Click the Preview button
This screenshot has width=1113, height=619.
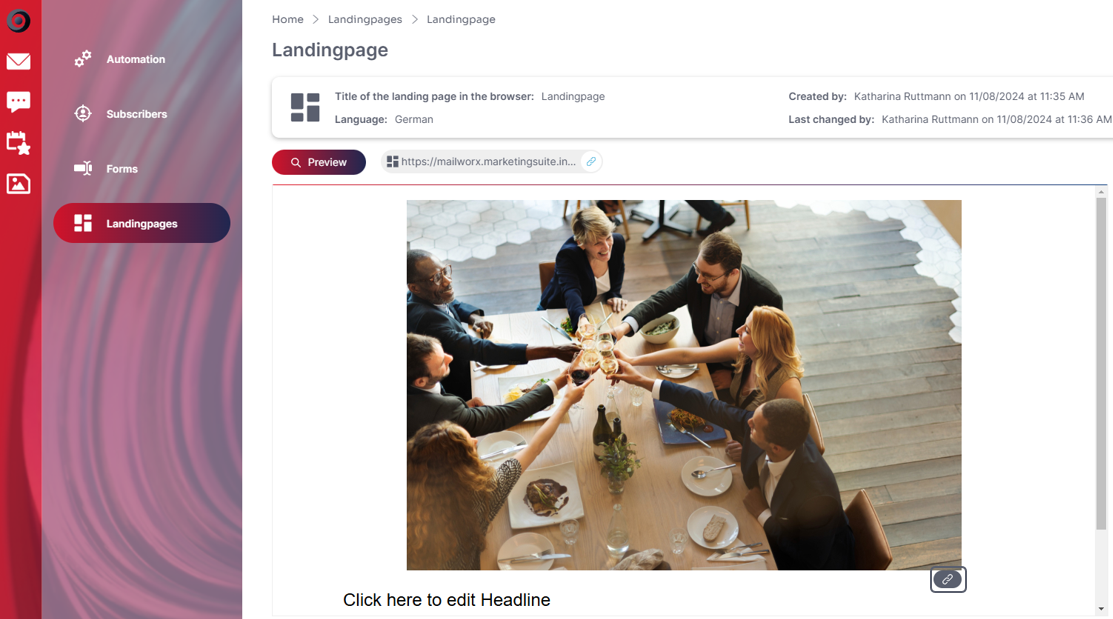(x=319, y=162)
